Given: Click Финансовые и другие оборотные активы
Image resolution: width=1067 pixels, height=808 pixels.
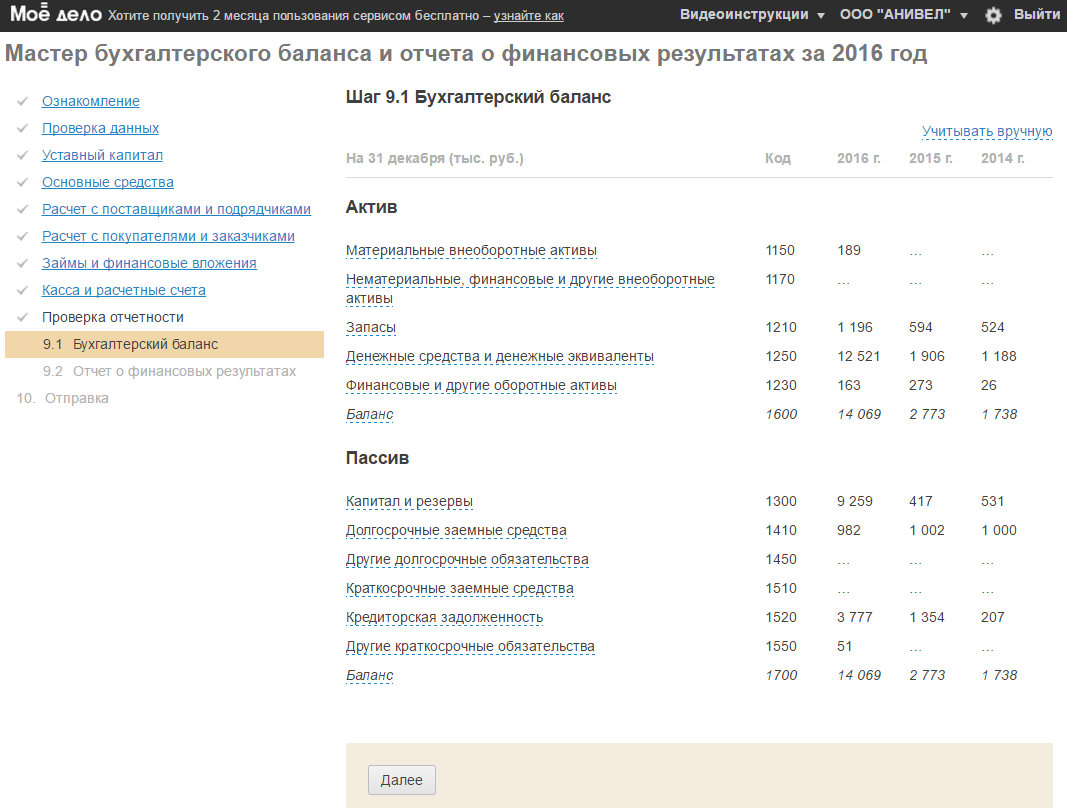Looking at the screenshot, I should click(x=481, y=385).
